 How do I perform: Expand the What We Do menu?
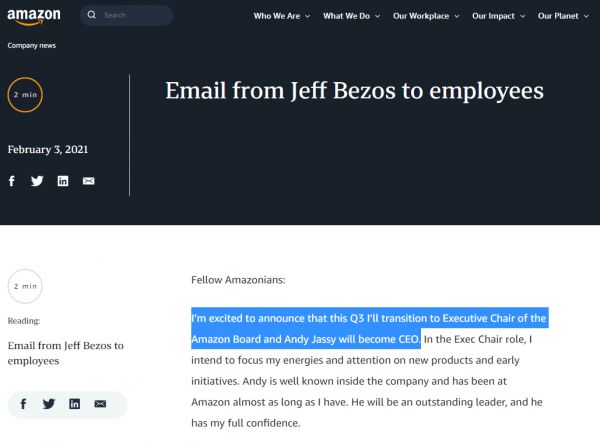coord(351,16)
